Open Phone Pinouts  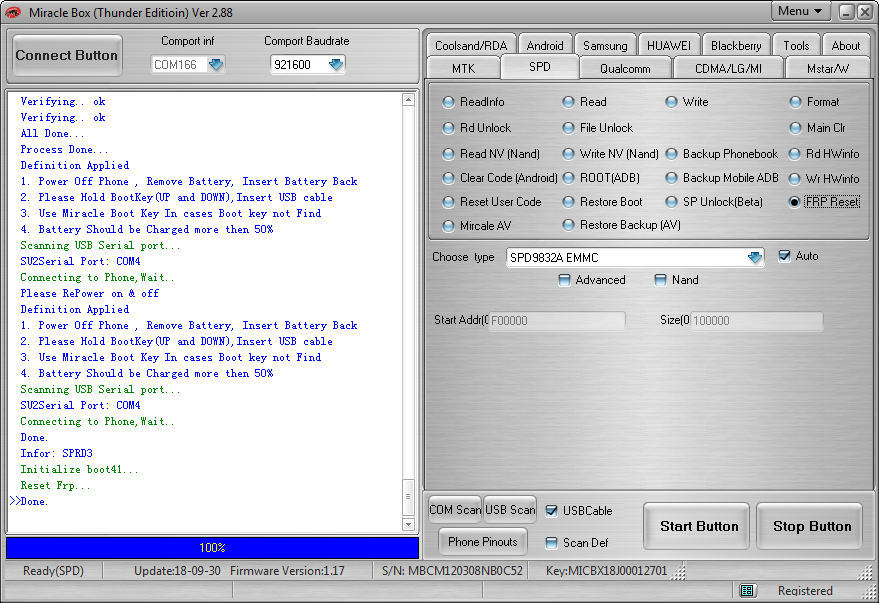pyautogui.click(x=483, y=541)
